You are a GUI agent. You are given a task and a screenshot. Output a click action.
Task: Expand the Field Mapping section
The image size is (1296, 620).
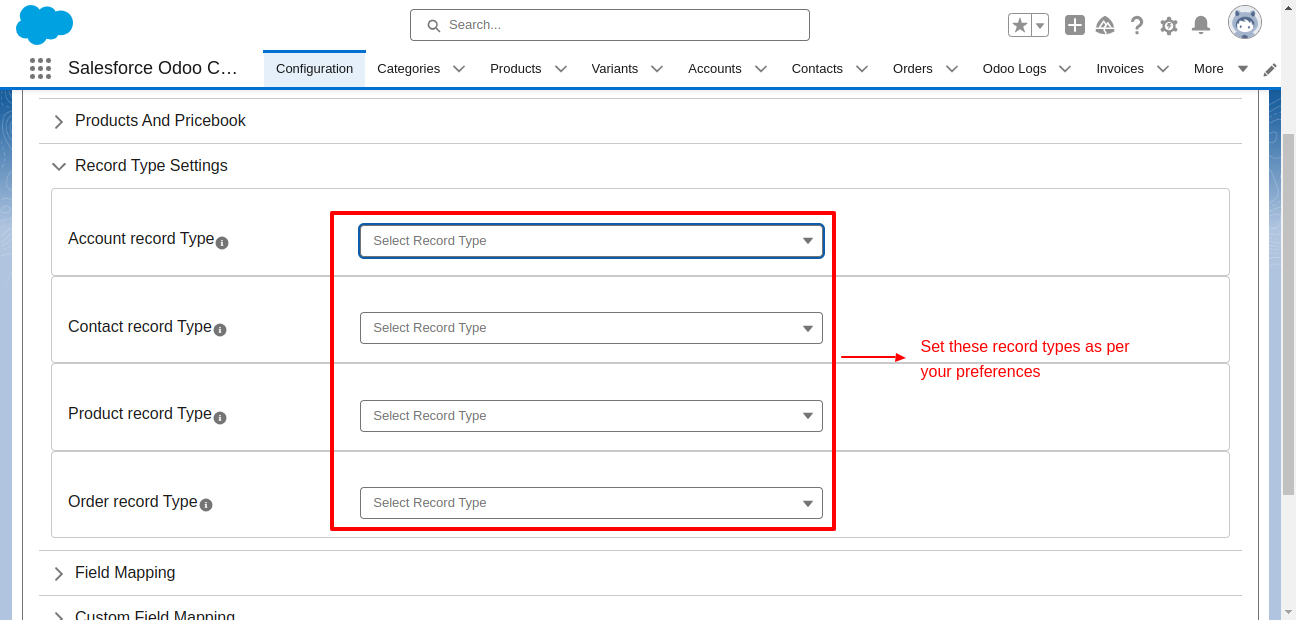pyautogui.click(x=59, y=573)
